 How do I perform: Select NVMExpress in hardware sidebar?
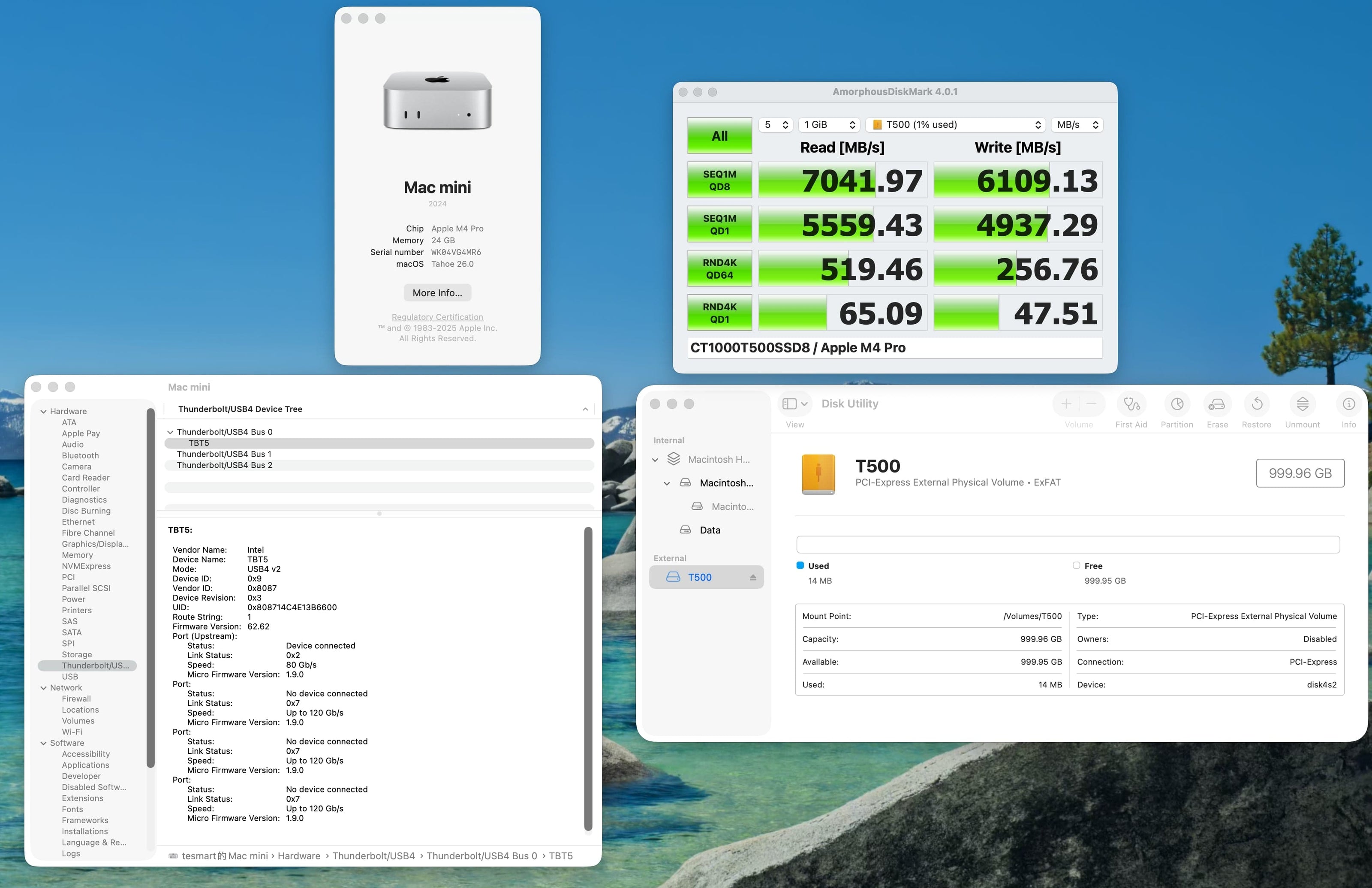pos(86,566)
